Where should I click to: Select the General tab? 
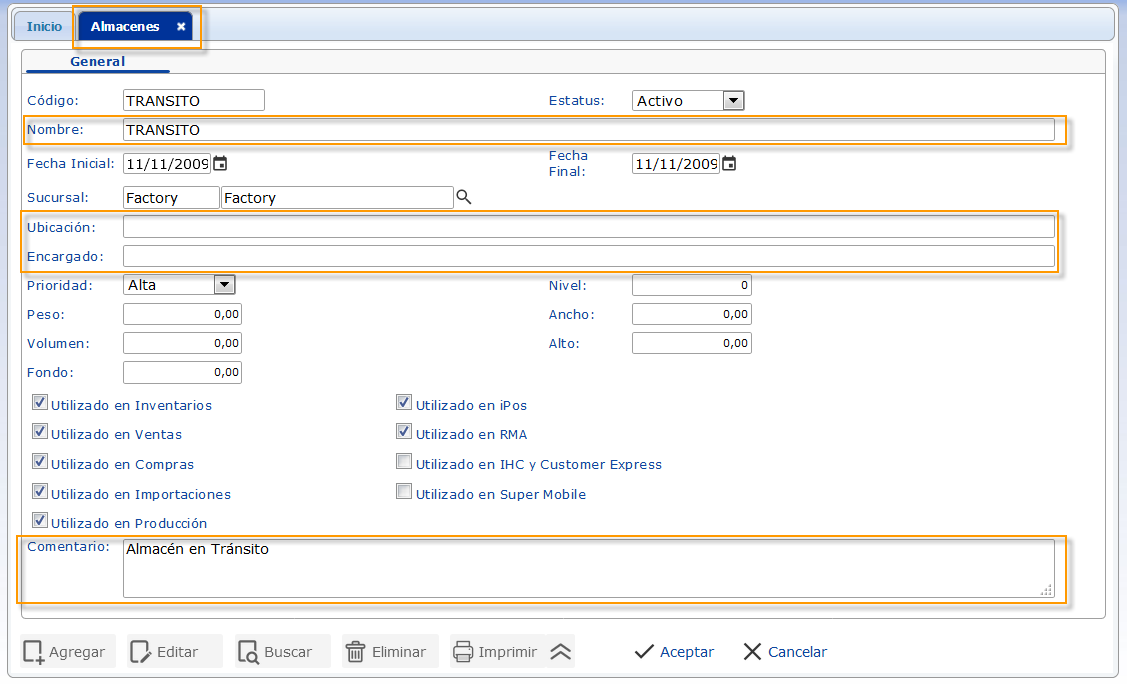(x=98, y=62)
